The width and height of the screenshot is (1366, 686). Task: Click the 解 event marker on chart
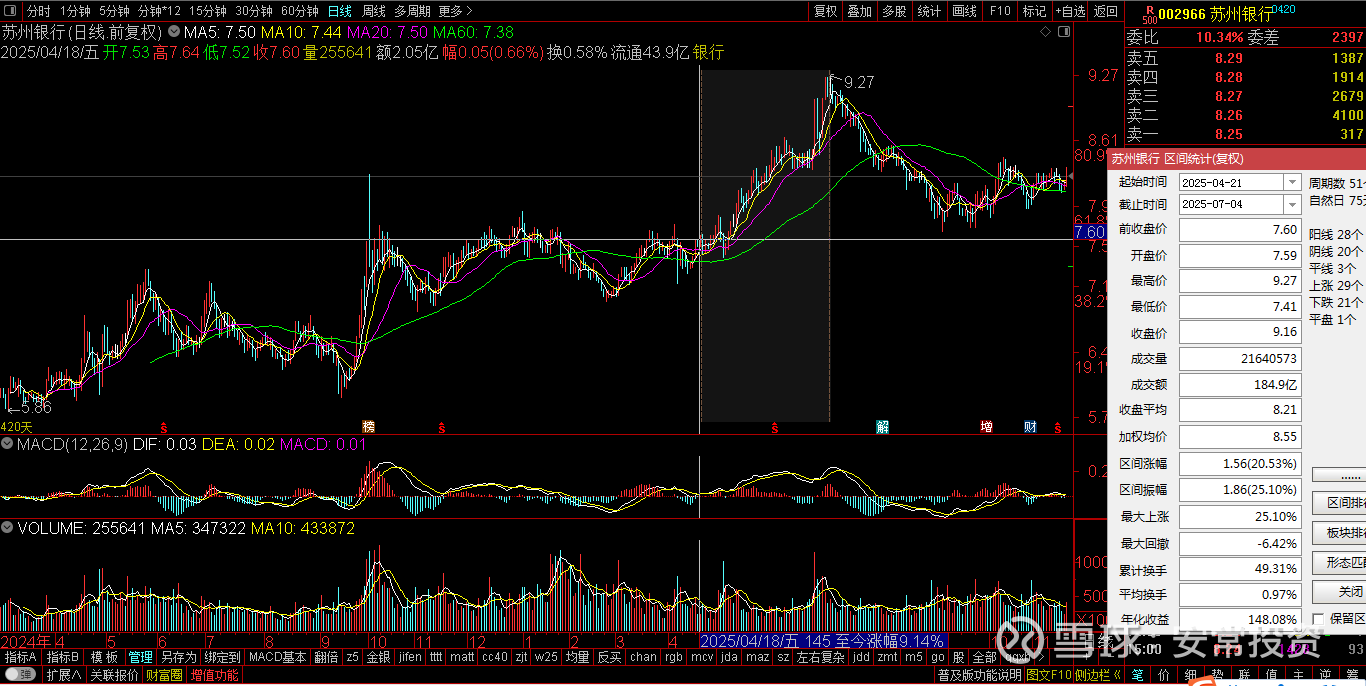(883, 427)
